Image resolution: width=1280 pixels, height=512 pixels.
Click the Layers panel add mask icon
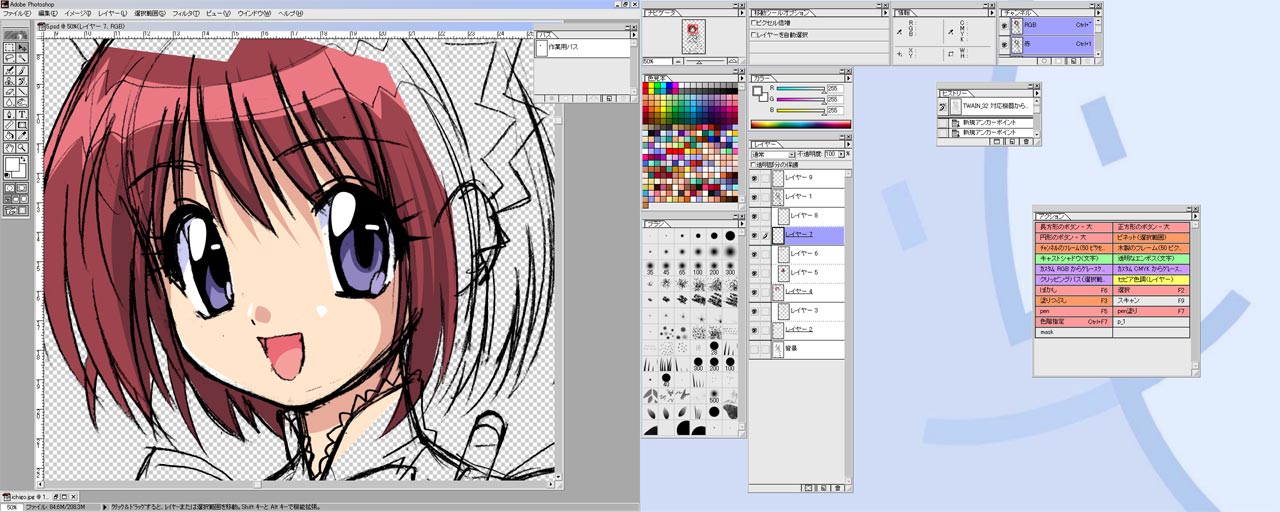[x=808, y=488]
